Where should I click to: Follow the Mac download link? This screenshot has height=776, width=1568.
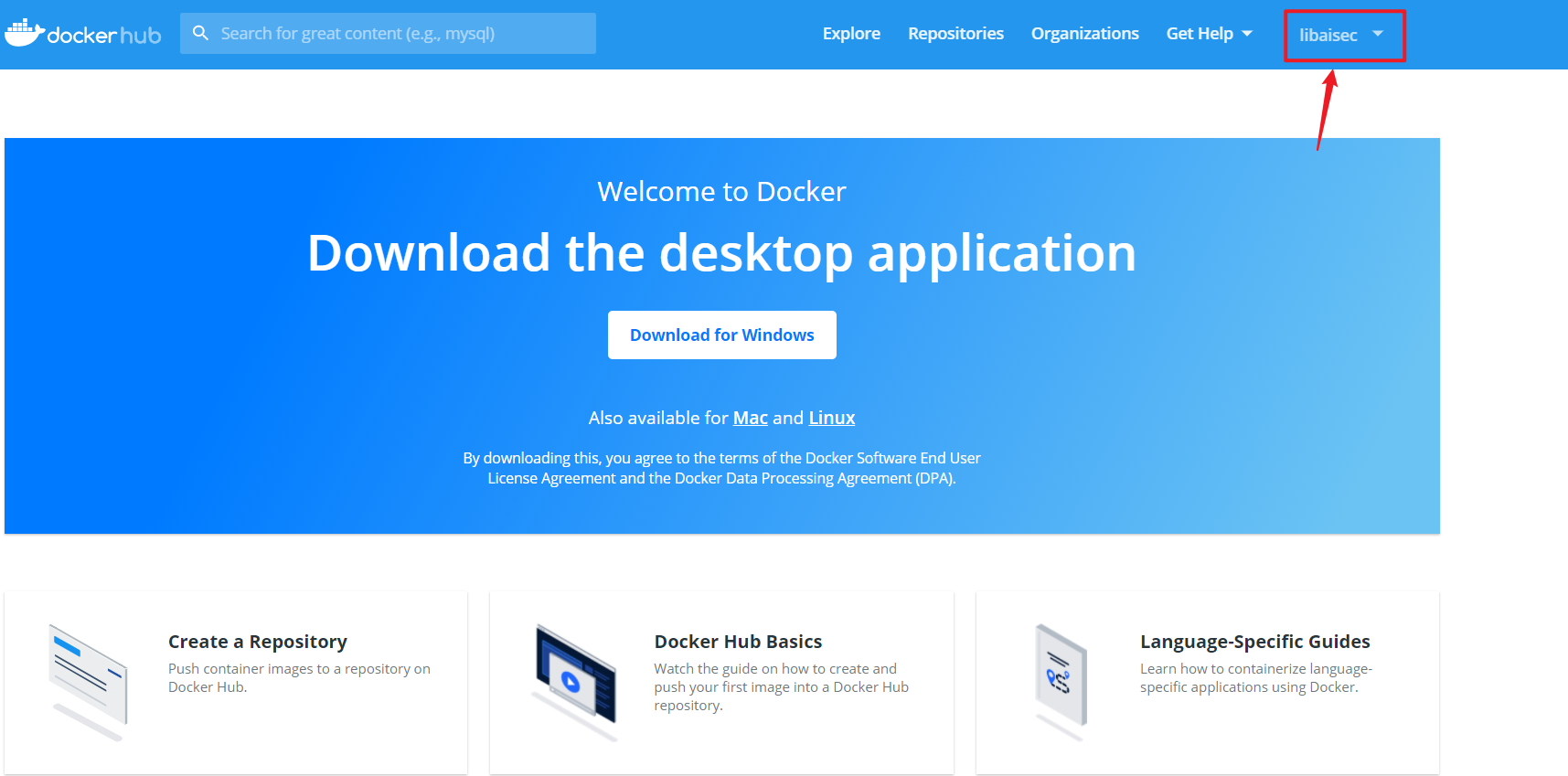(x=751, y=418)
